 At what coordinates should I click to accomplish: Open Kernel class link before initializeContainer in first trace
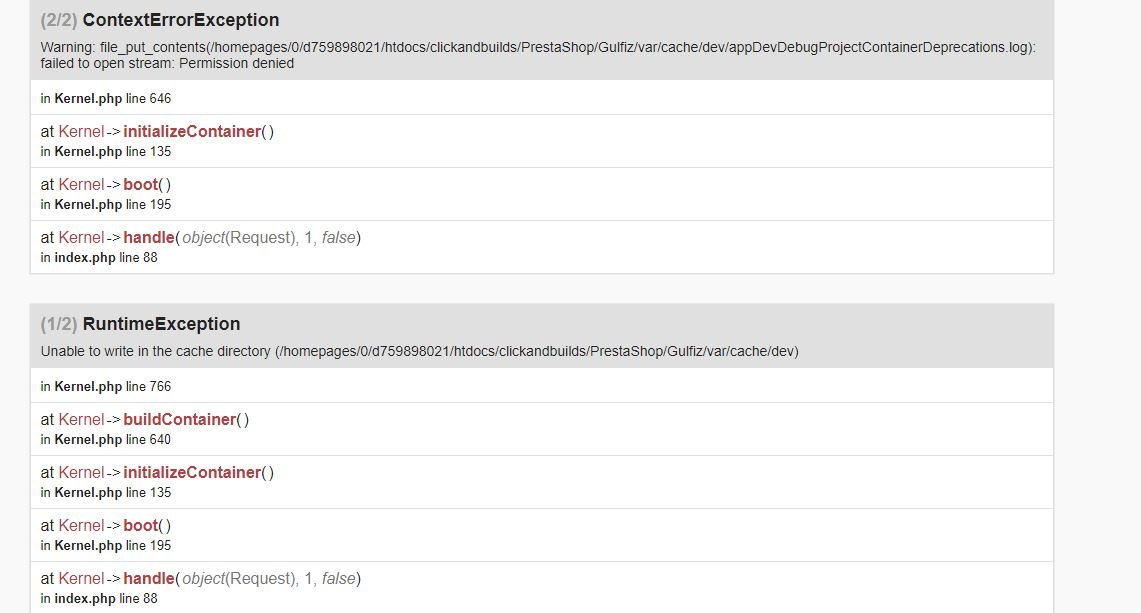point(82,132)
